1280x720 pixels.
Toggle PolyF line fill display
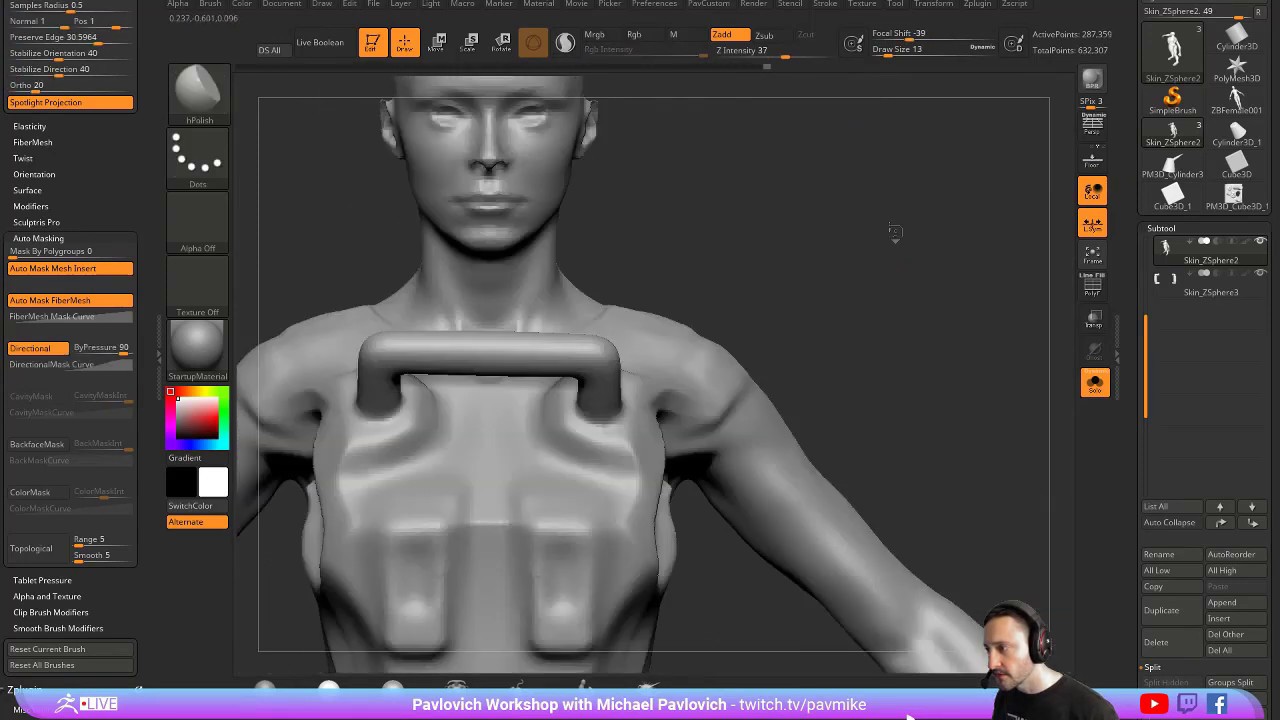tap(1093, 287)
